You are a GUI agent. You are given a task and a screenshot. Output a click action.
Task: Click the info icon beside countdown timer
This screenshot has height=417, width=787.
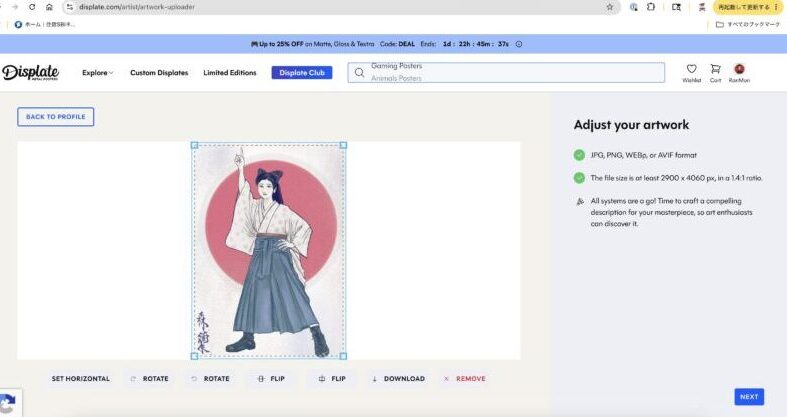519,44
